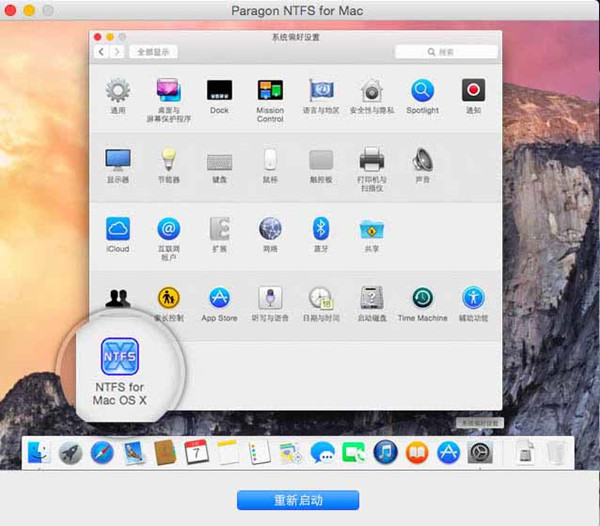The image size is (600, 526).
Task: Click the 重新启动 restart button
Action: tap(297, 499)
